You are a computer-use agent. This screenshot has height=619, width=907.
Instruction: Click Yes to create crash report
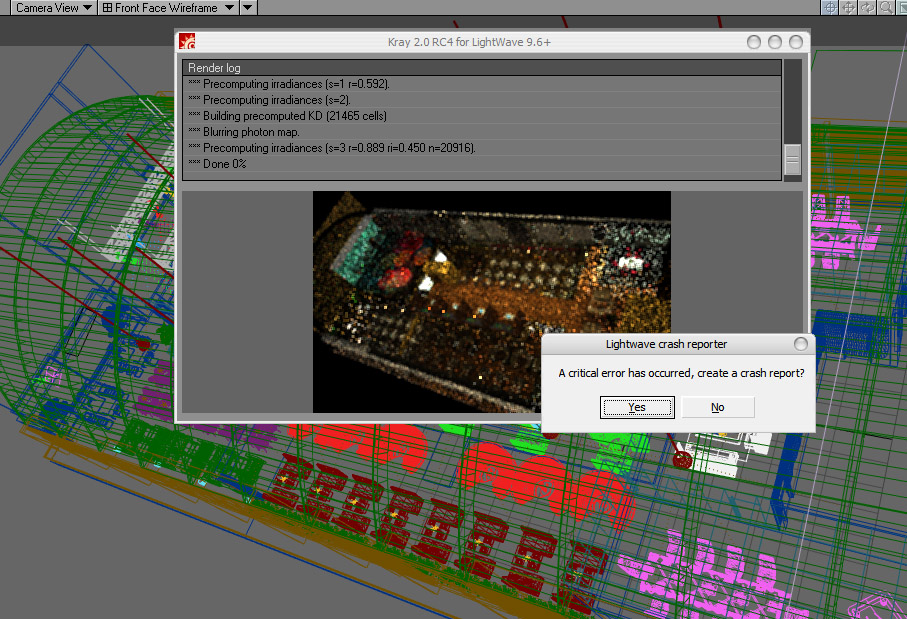click(637, 407)
